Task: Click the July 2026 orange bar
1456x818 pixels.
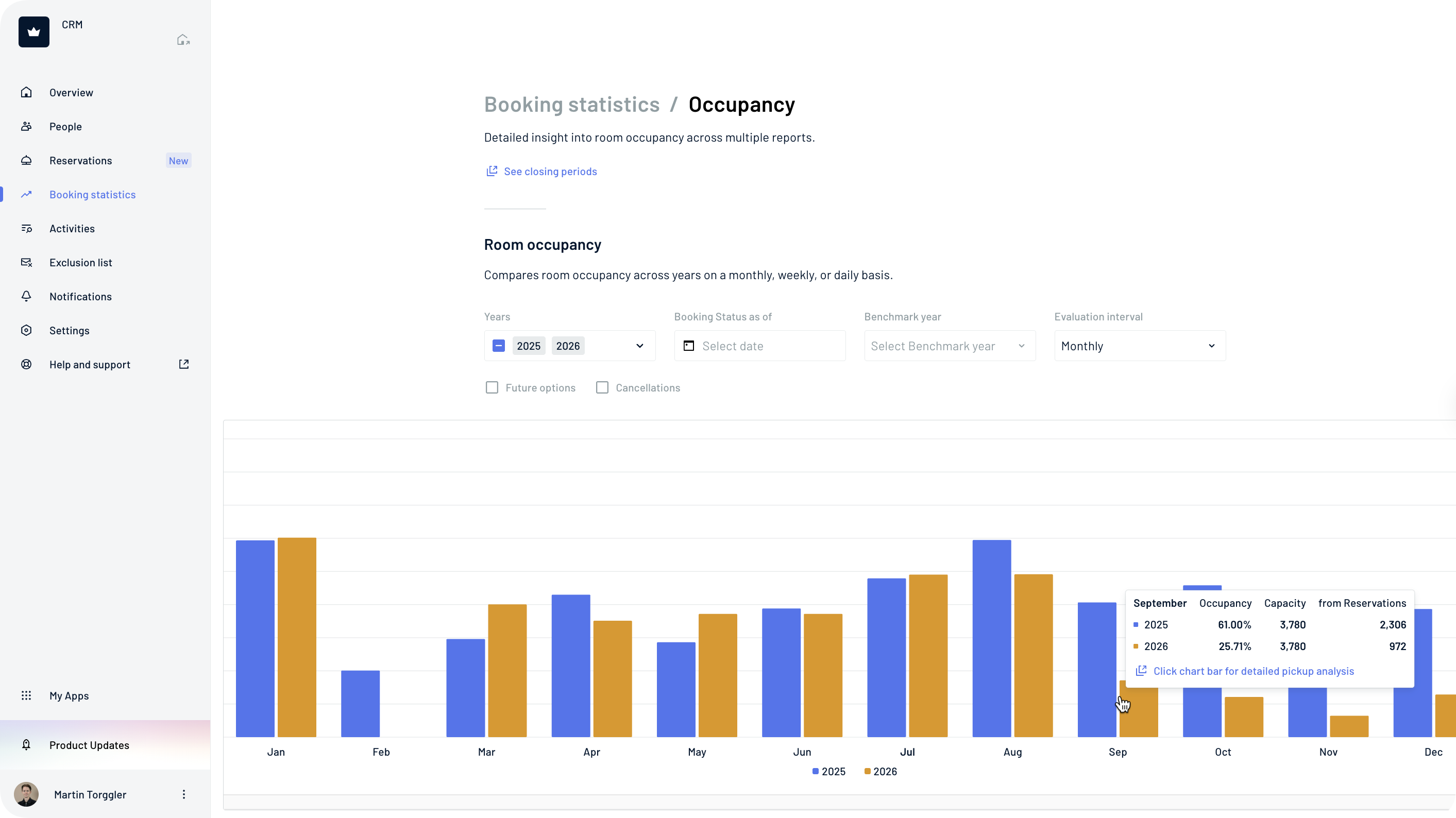Action: tap(928, 655)
